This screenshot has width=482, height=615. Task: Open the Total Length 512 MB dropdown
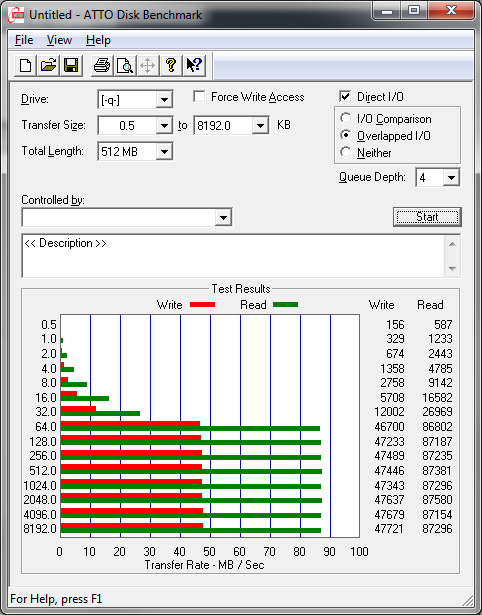coord(164,151)
